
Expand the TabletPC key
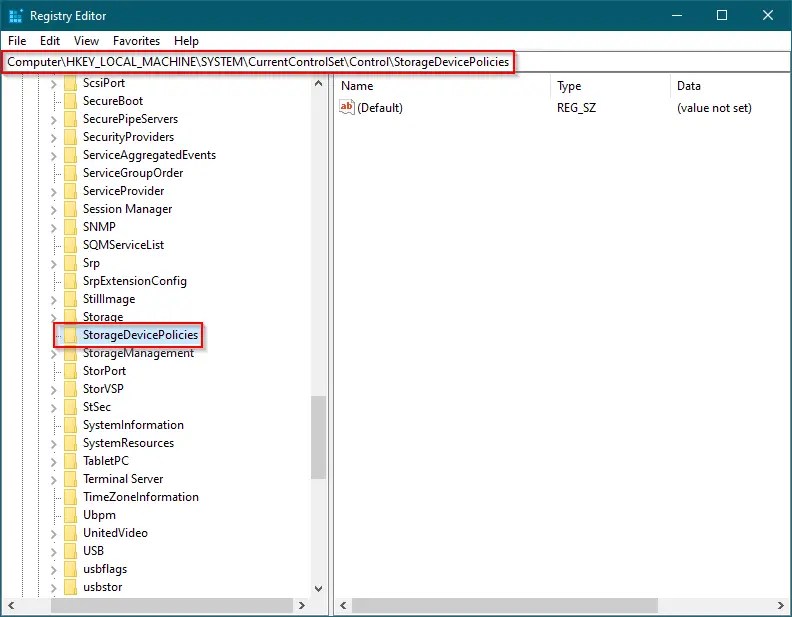[x=54, y=461]
